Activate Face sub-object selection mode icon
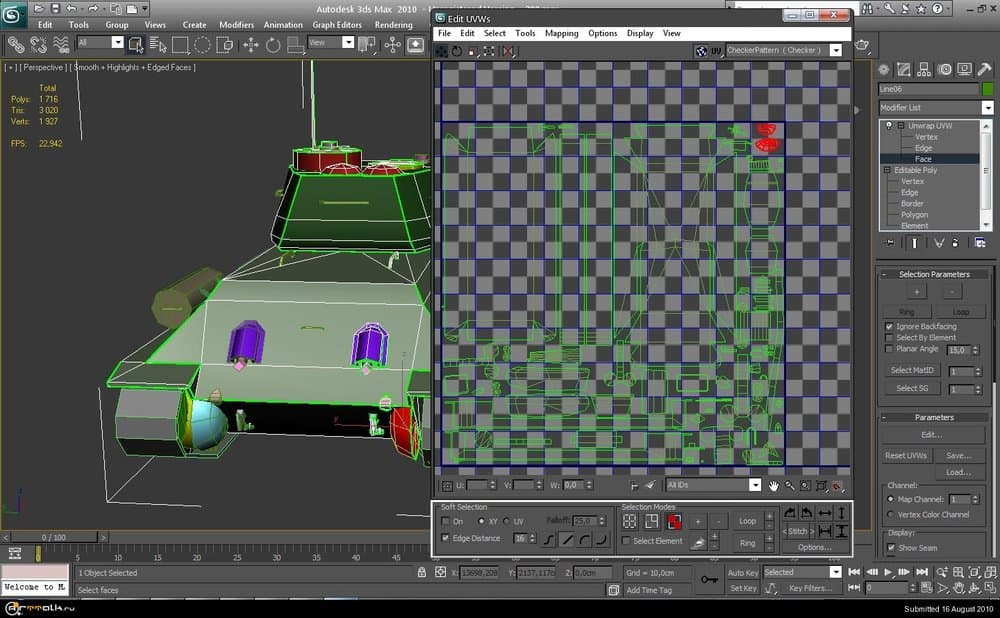1000x618 pixels. [675, 521]
